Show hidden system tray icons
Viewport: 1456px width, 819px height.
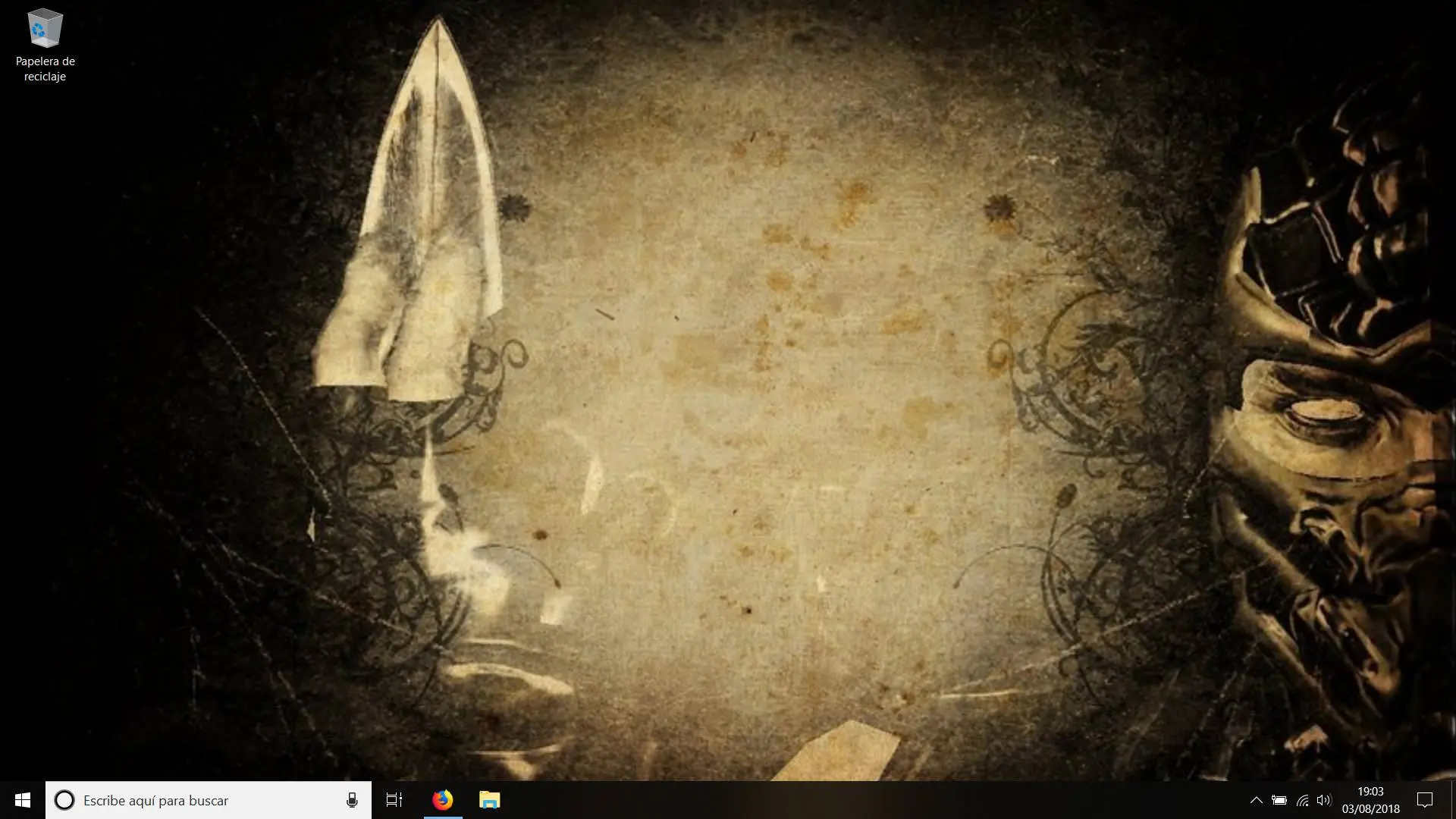pos(1256,800)
